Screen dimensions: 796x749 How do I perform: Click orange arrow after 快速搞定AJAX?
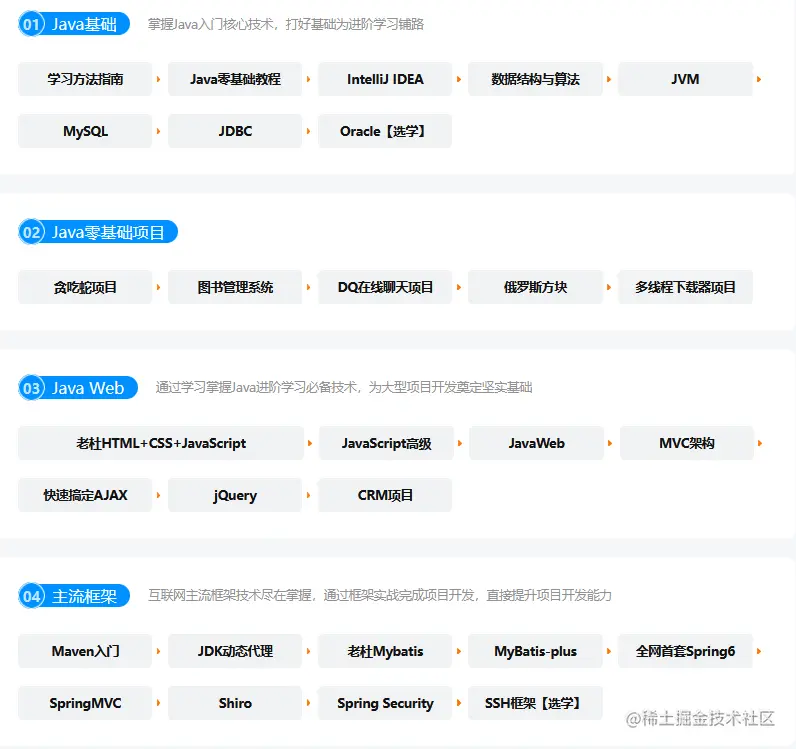(x=158, y=495)
